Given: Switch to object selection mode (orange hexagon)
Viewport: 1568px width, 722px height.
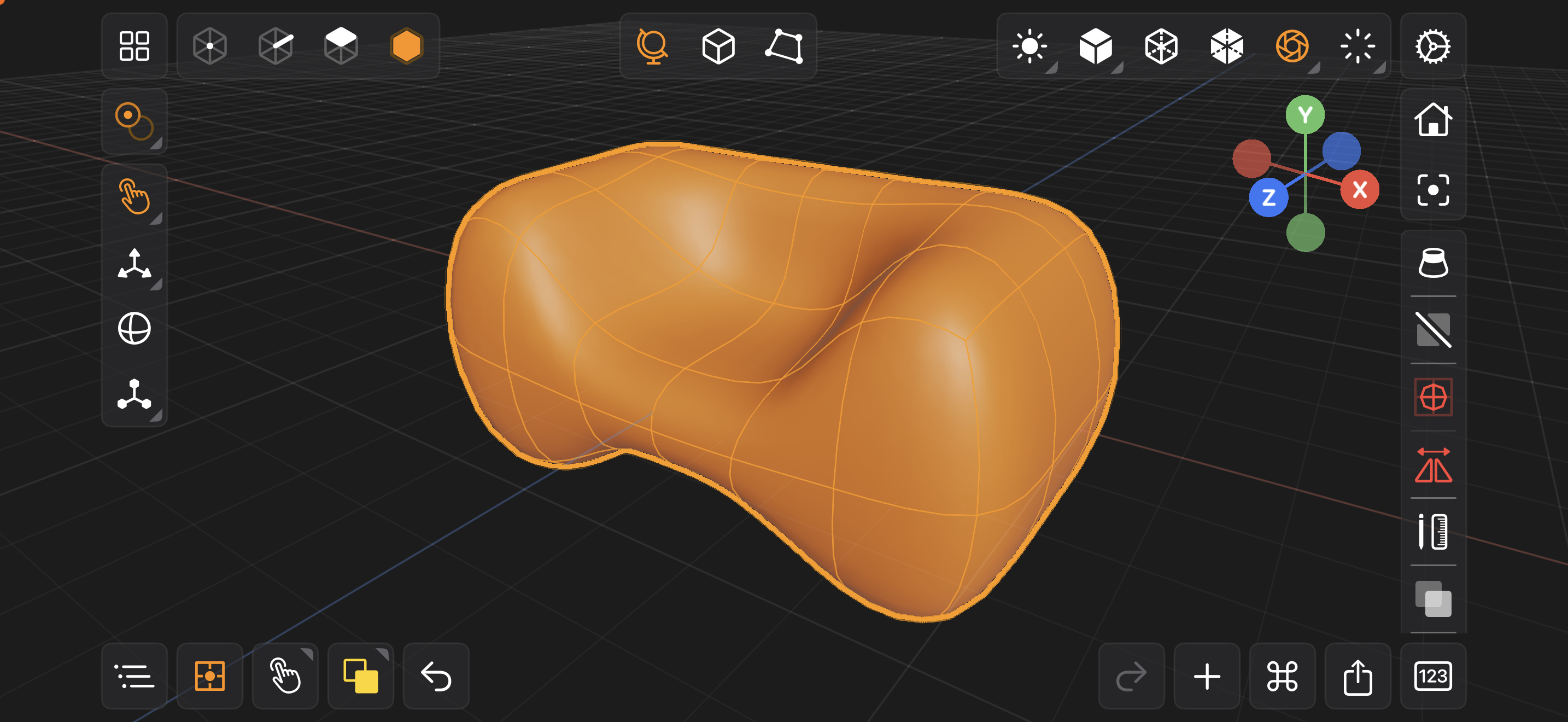Looking at the screenshot, I should point(407,46).
